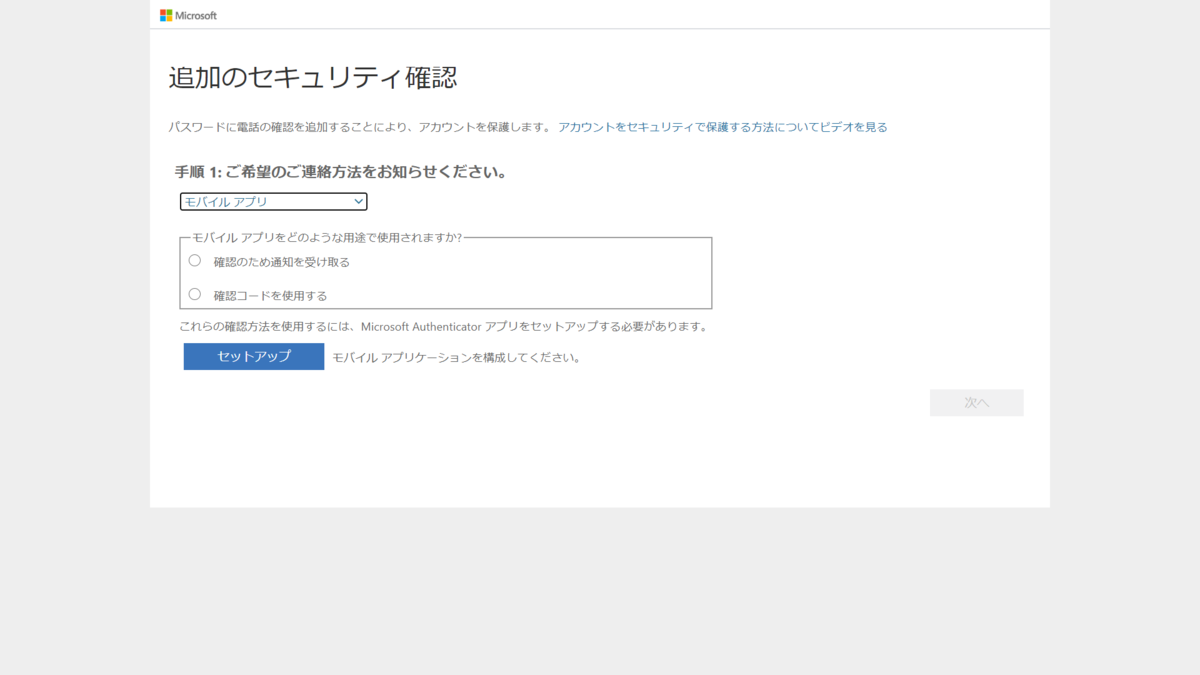Click the セットアップ button
This screenshot has height=675, width=1200.
pos(254,356)
